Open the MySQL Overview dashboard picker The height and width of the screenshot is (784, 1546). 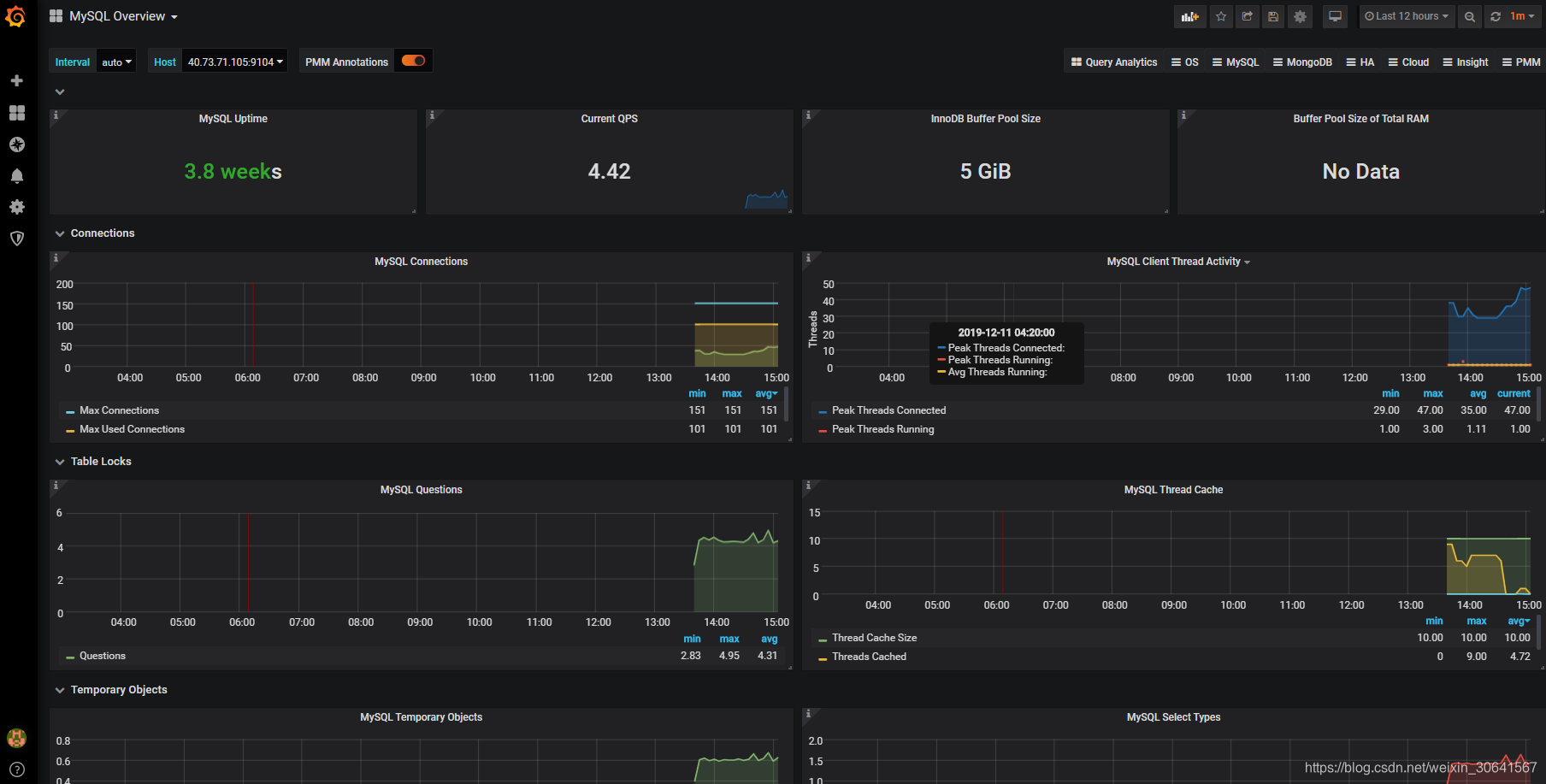coord(114,16)
